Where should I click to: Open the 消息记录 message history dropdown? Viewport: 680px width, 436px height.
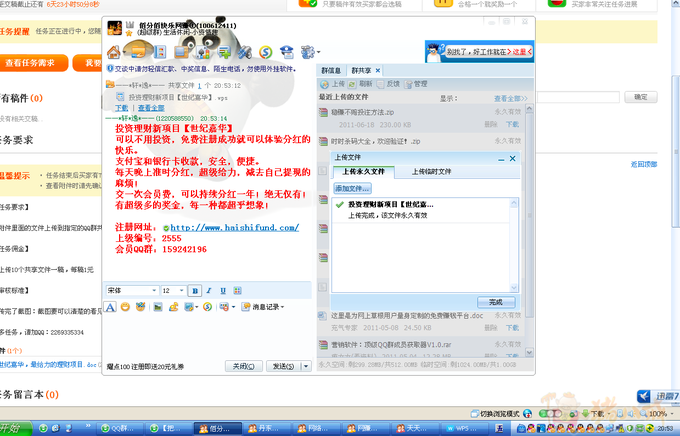coord(263,307)
